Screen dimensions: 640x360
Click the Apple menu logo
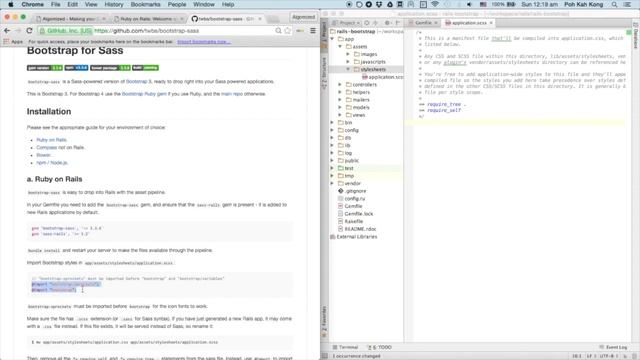coord(11,4)
